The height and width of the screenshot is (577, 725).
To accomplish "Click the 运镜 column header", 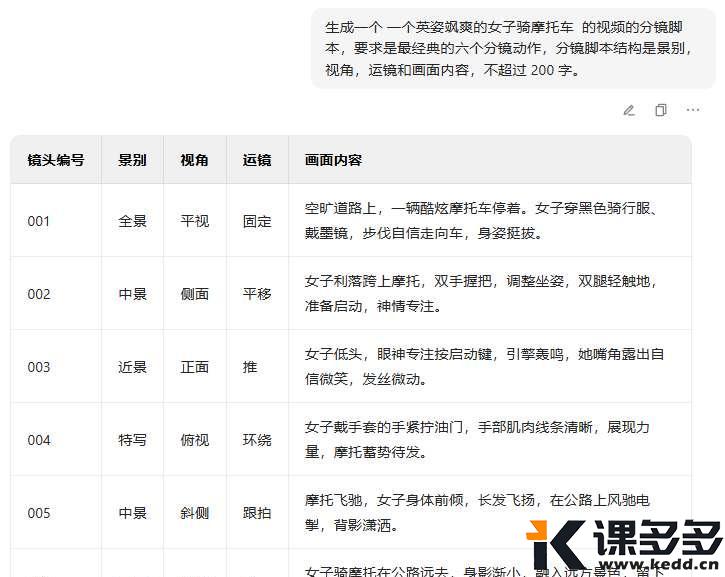I will [x=257, y=160].
